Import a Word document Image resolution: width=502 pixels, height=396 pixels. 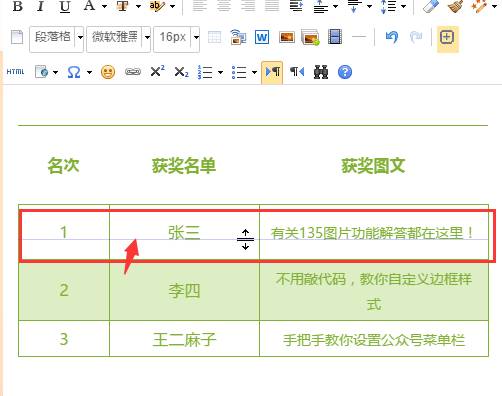click(x=262, y=37)
